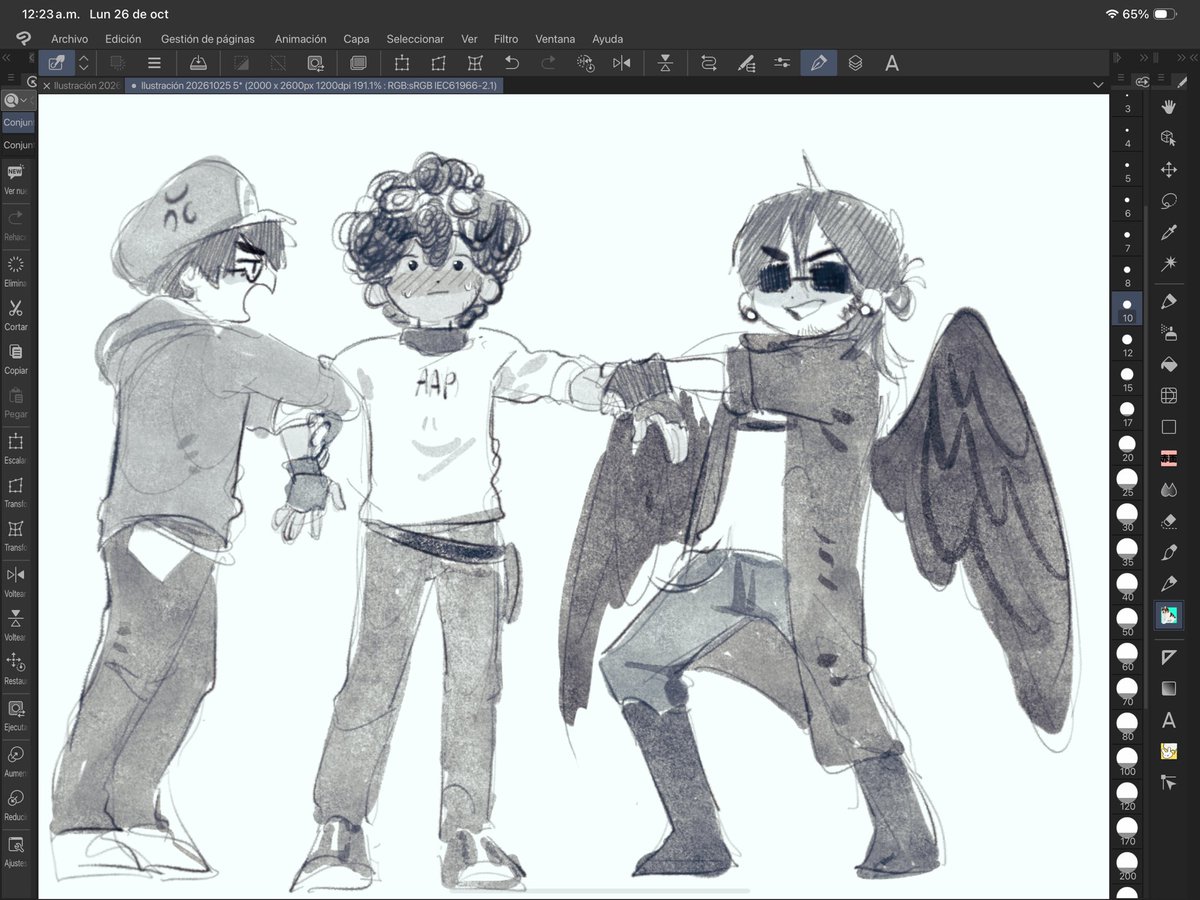The width and height of the screenshot is (1200, 900).
Task: Select the Figure rectangle tool
Action: 1168,427
